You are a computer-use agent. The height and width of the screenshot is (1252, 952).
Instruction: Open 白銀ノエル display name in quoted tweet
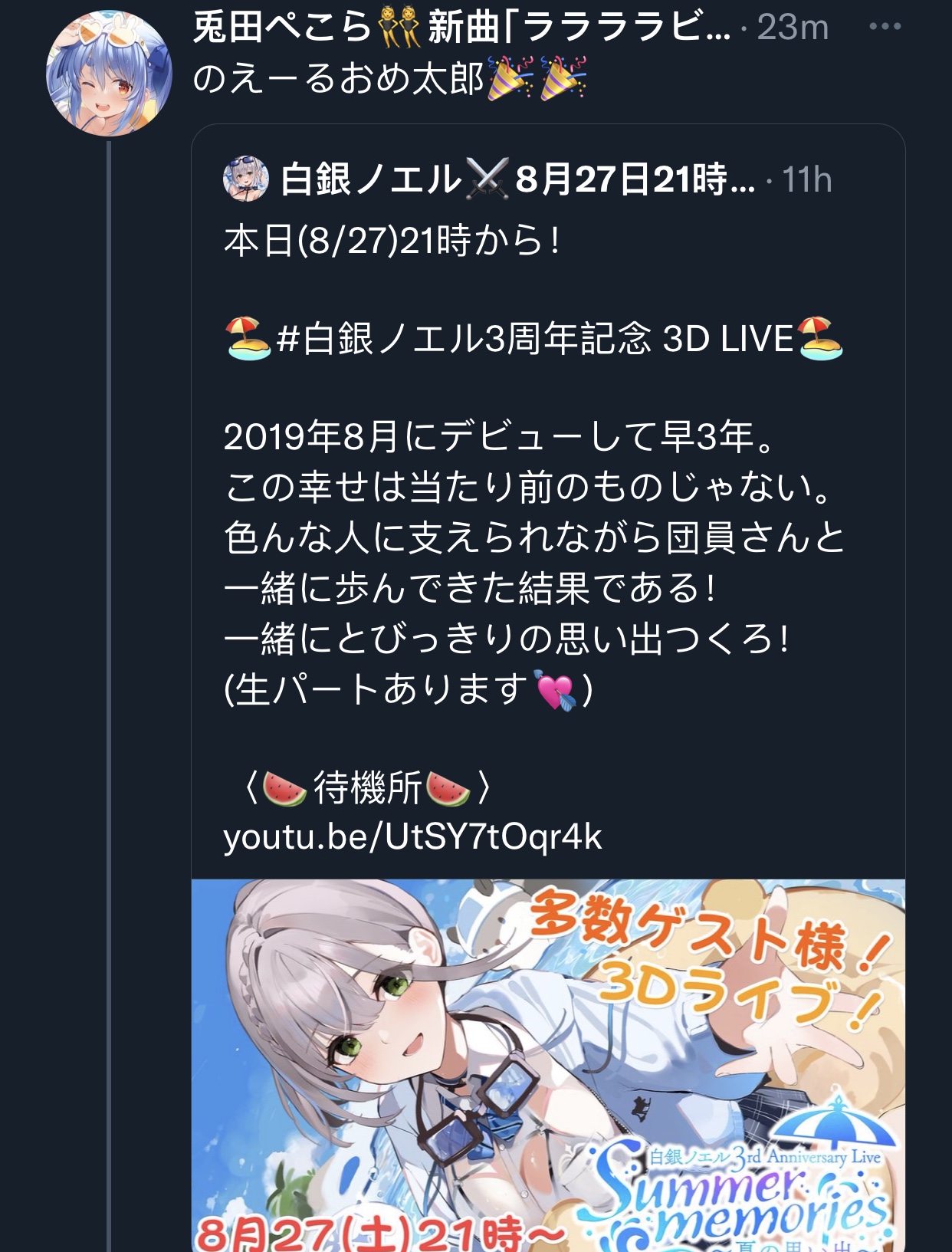pos(371,179)
